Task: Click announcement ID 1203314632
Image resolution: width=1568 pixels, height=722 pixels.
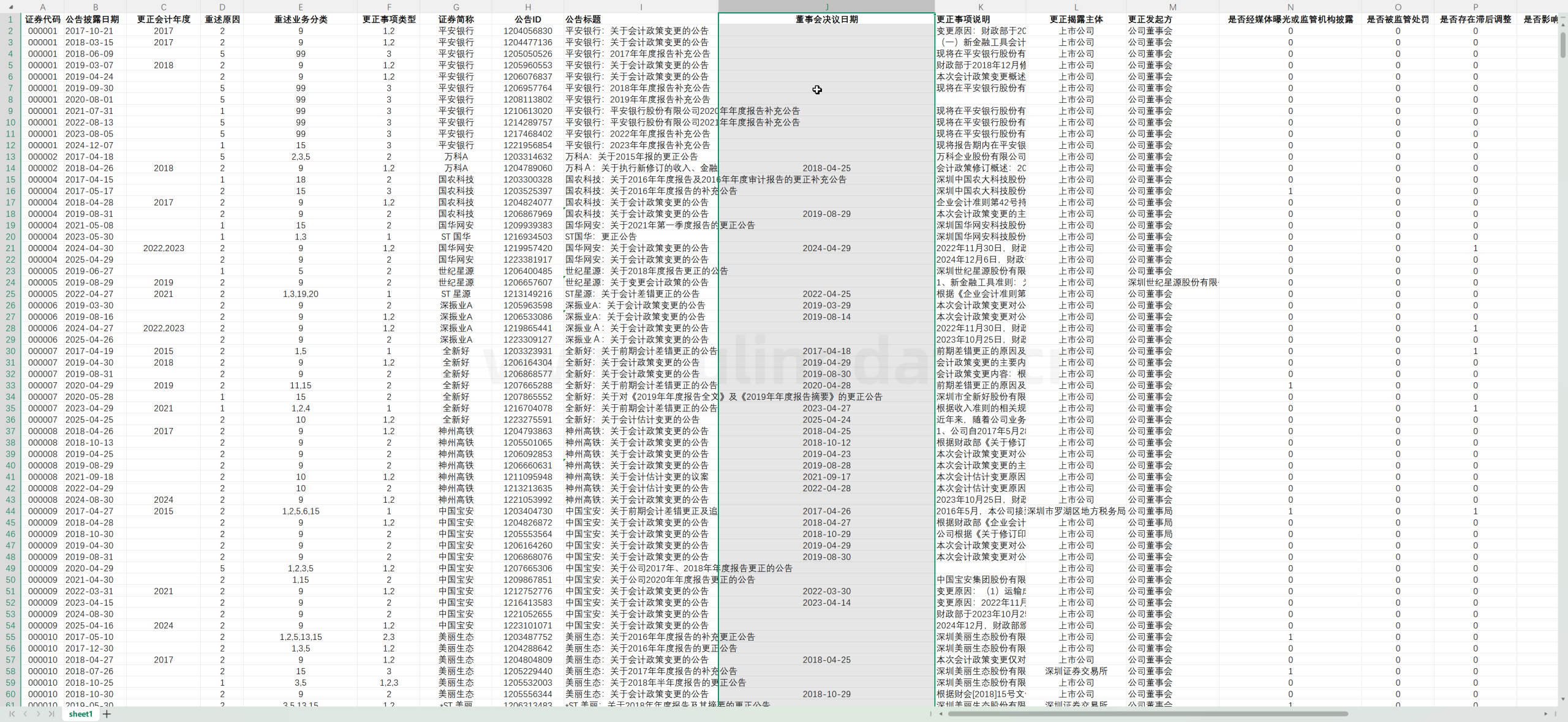Action: pyautogui.click(x=528, y=157)
